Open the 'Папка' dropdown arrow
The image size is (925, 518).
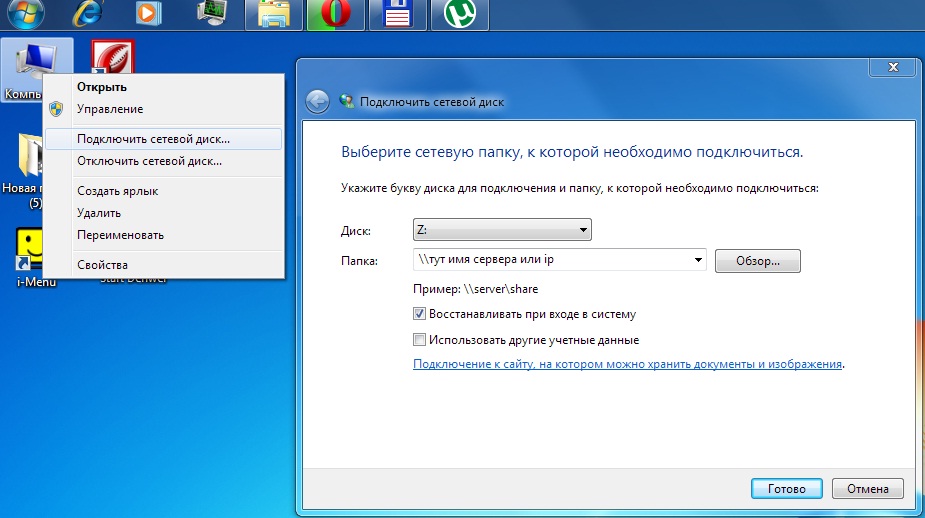(x=698, y=261)
